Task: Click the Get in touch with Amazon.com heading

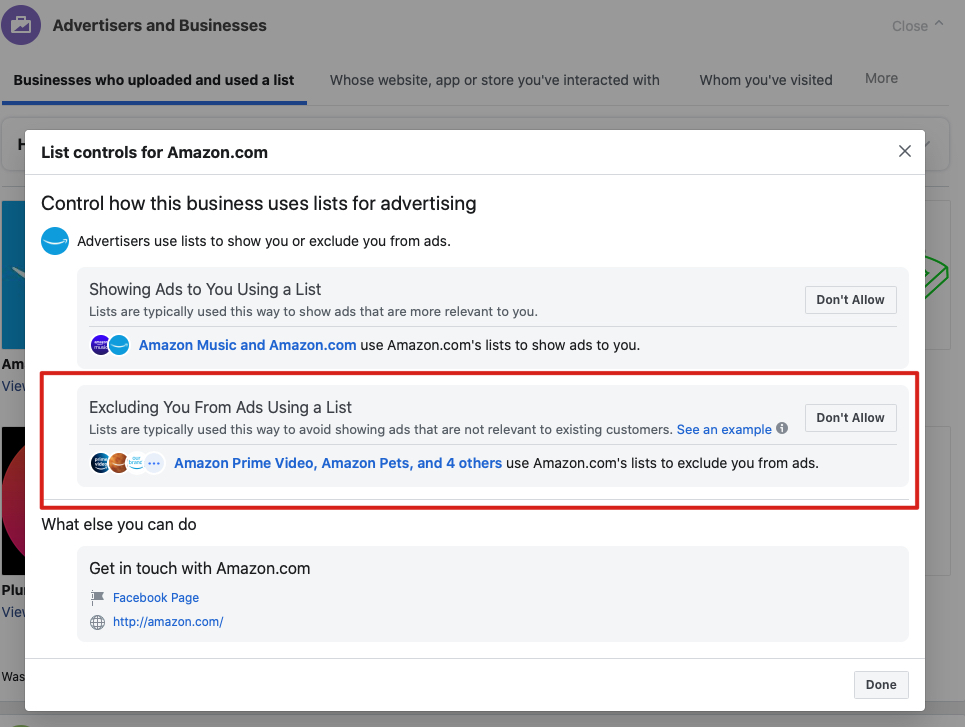Action: (199, 568)
